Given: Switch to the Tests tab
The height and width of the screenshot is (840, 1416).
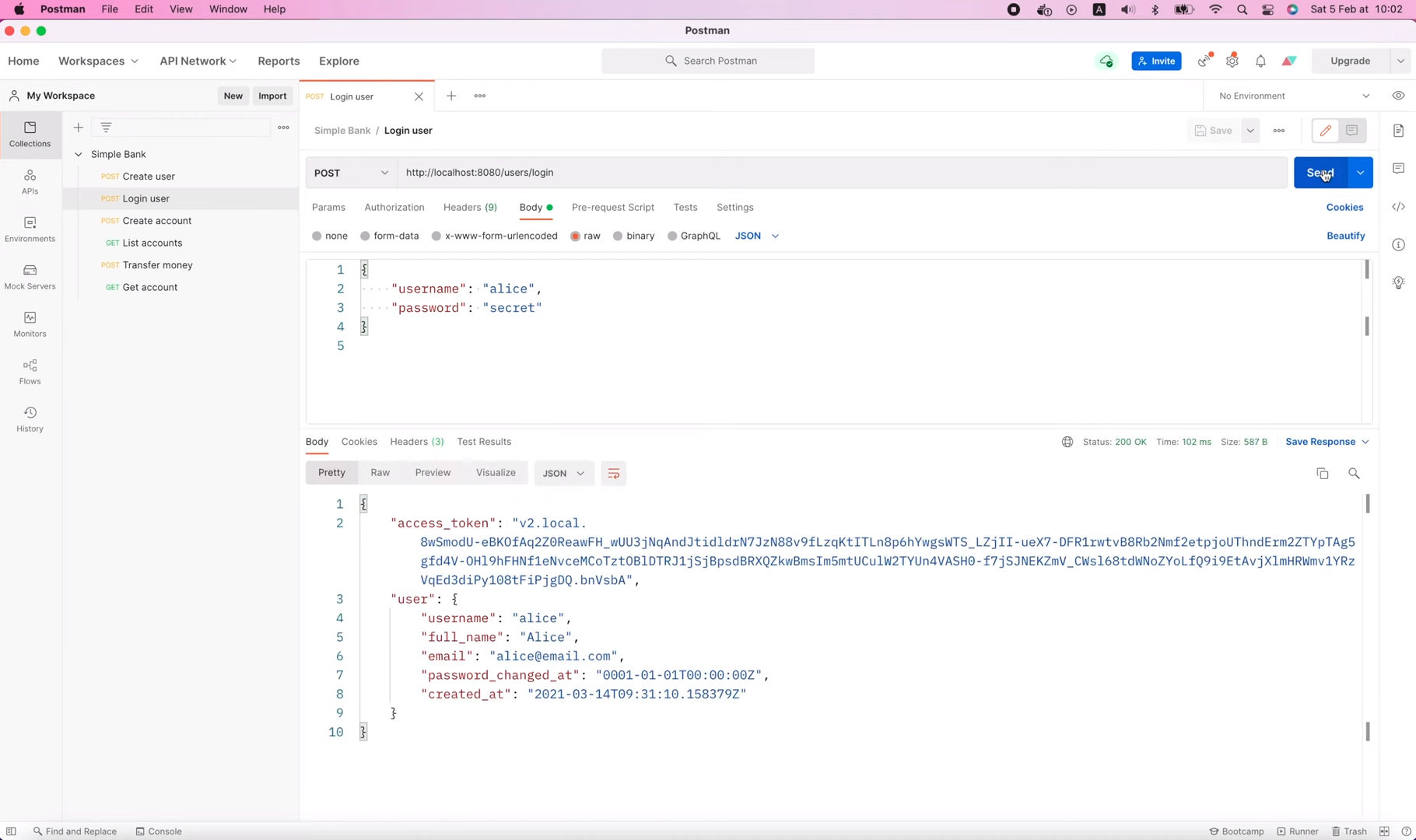Looking at the screenshot, I should [685, 208].
